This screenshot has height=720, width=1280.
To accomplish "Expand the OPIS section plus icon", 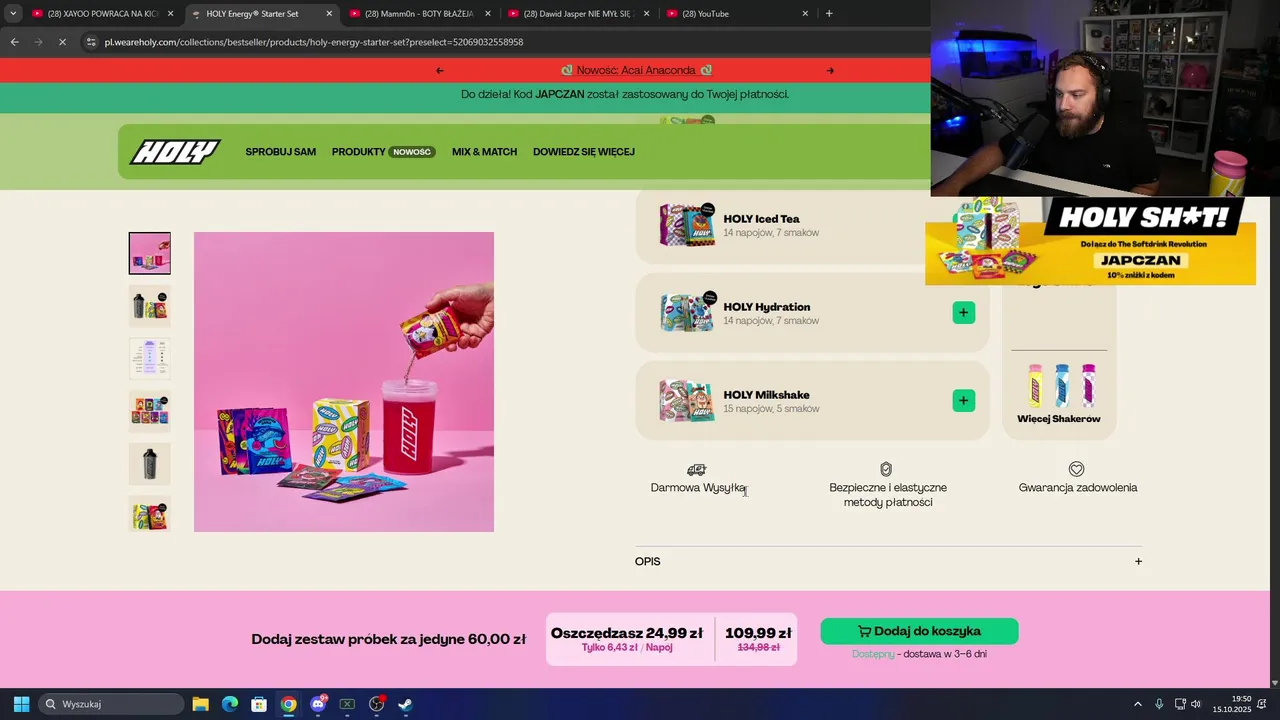I will pos(1138,561).
